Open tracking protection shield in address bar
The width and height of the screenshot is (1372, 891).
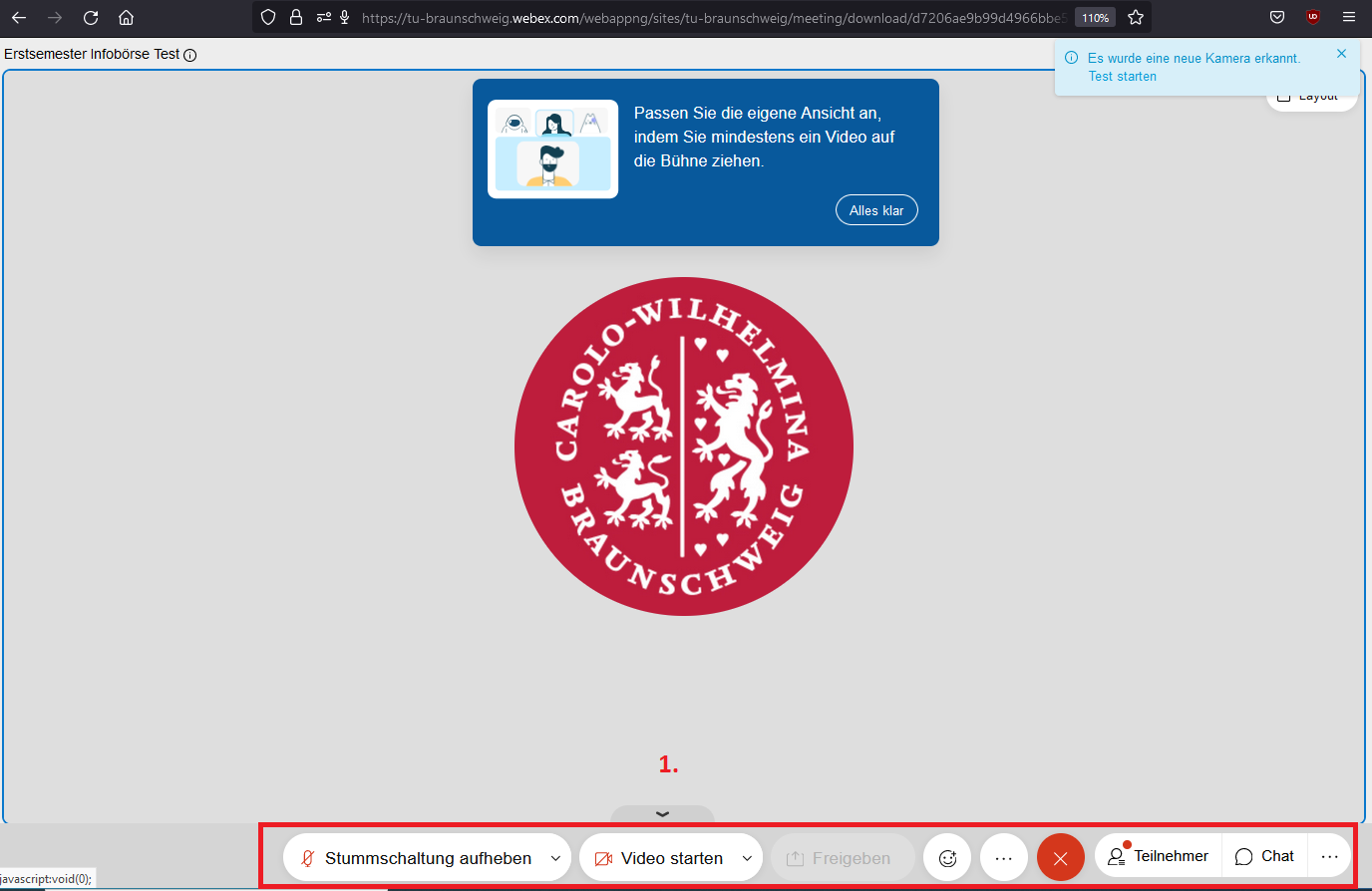point(268,17)
